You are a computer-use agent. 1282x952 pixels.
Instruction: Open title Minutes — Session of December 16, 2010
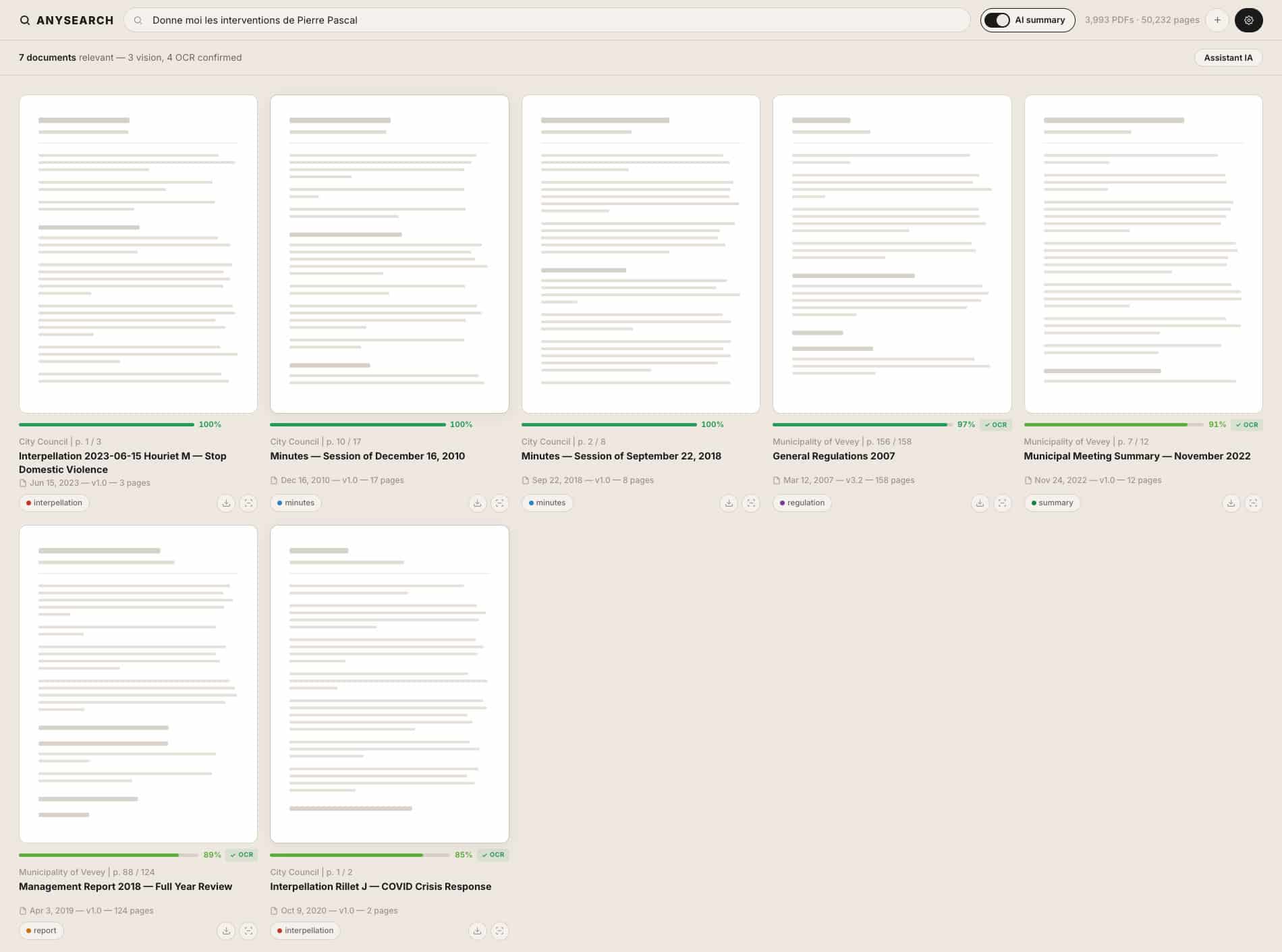(368, 456)
